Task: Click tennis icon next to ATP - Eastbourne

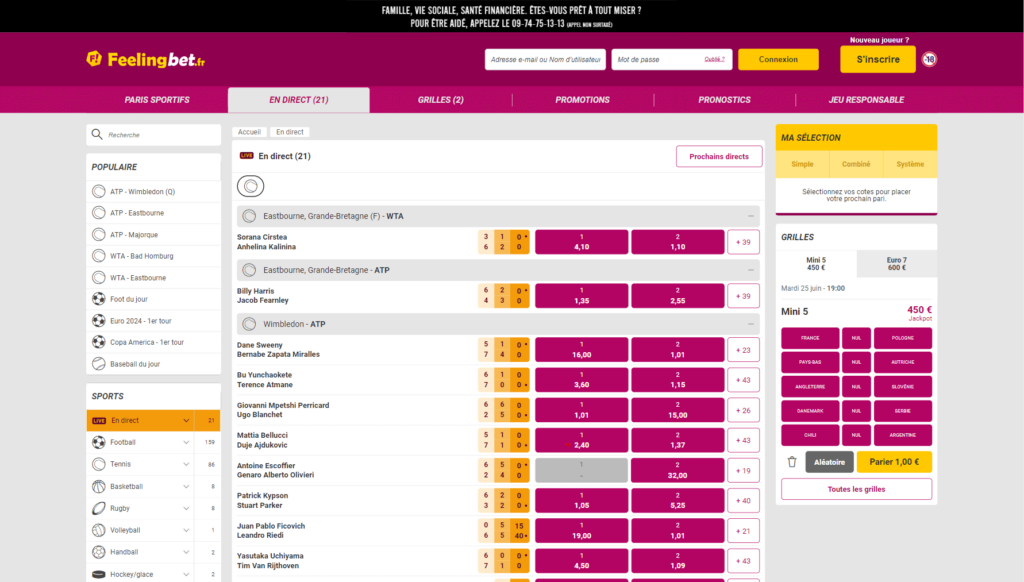Action: coord(99,213)
